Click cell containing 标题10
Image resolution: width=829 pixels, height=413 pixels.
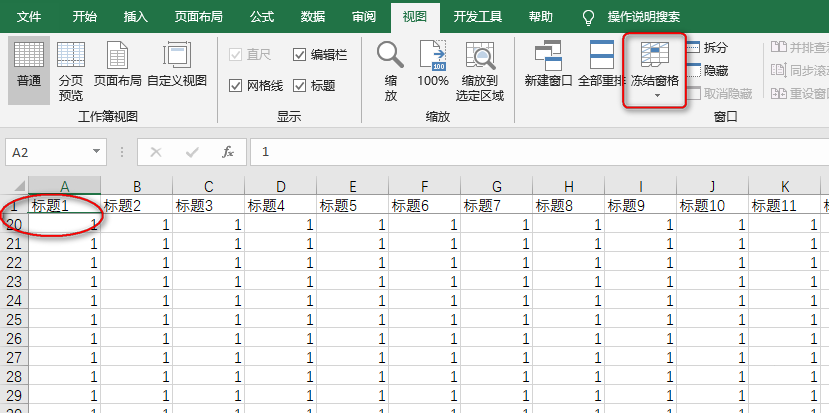(x=712, y=205)
